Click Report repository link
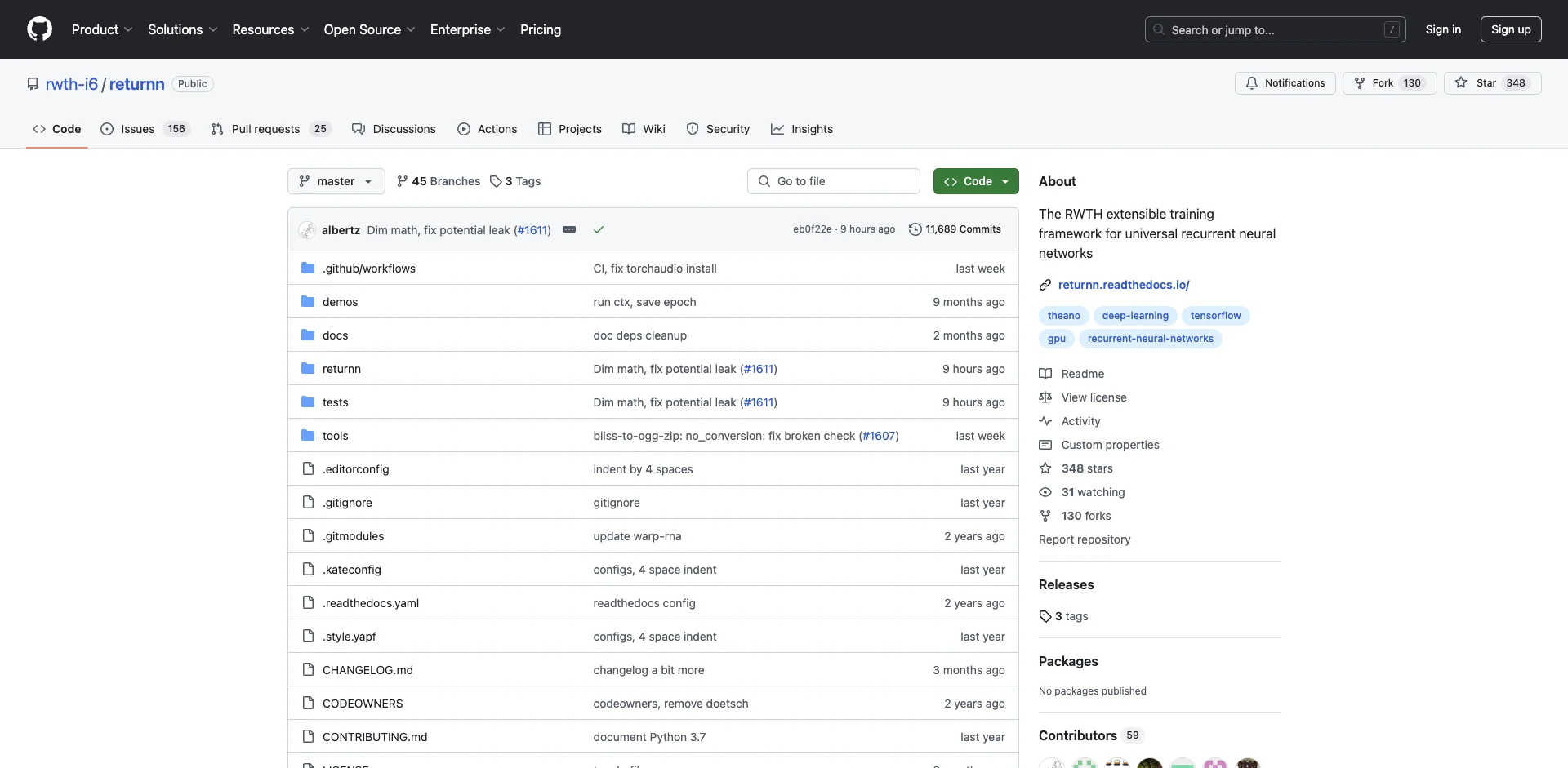Viewport: 1568px width, 768px height. pos(1085,539)
